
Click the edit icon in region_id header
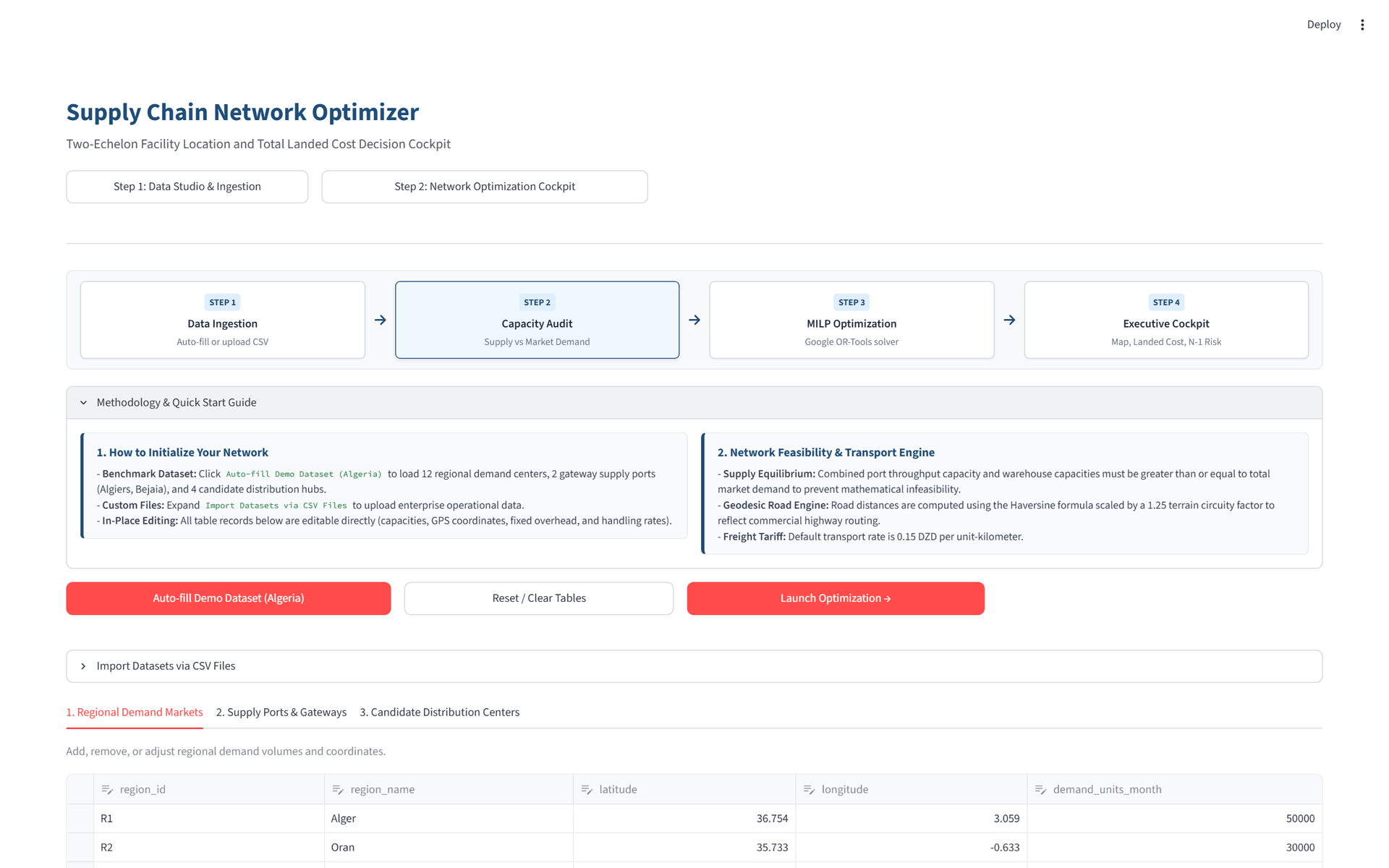pyautogui.click(x=107, y=789)
